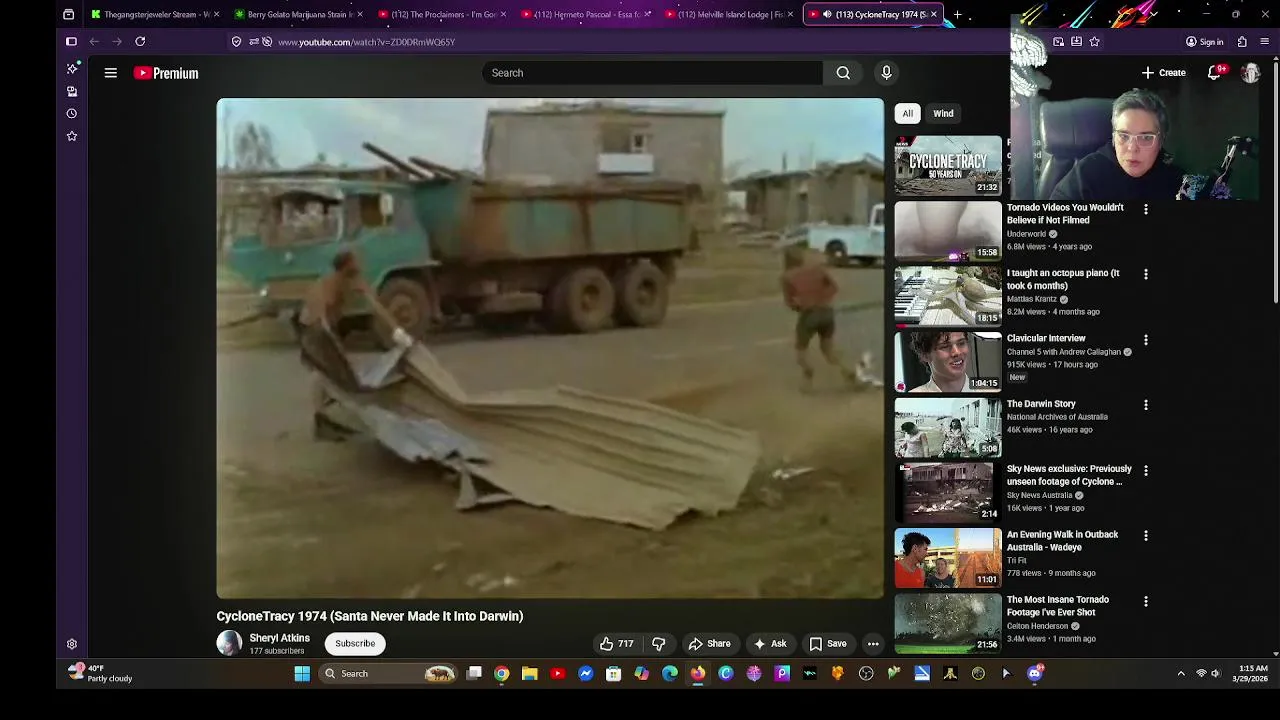
Task: Open options menu for The Darwin Story
Action: tap(1146, 405)
